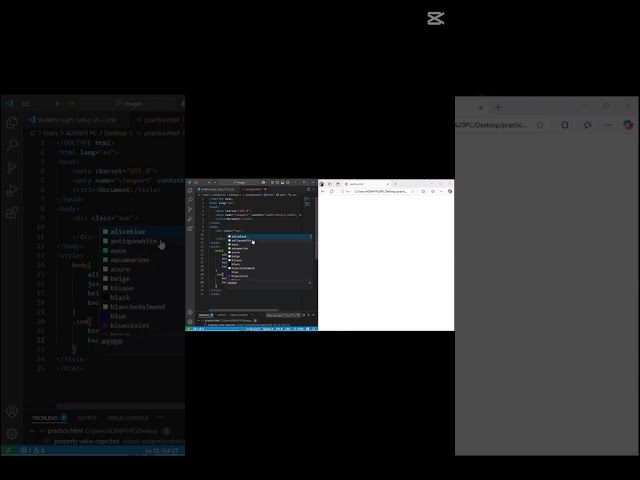Open Manage gear in the dimmed enlarged VS Code
The image size is (640, 480).
[x=12, y=433]
